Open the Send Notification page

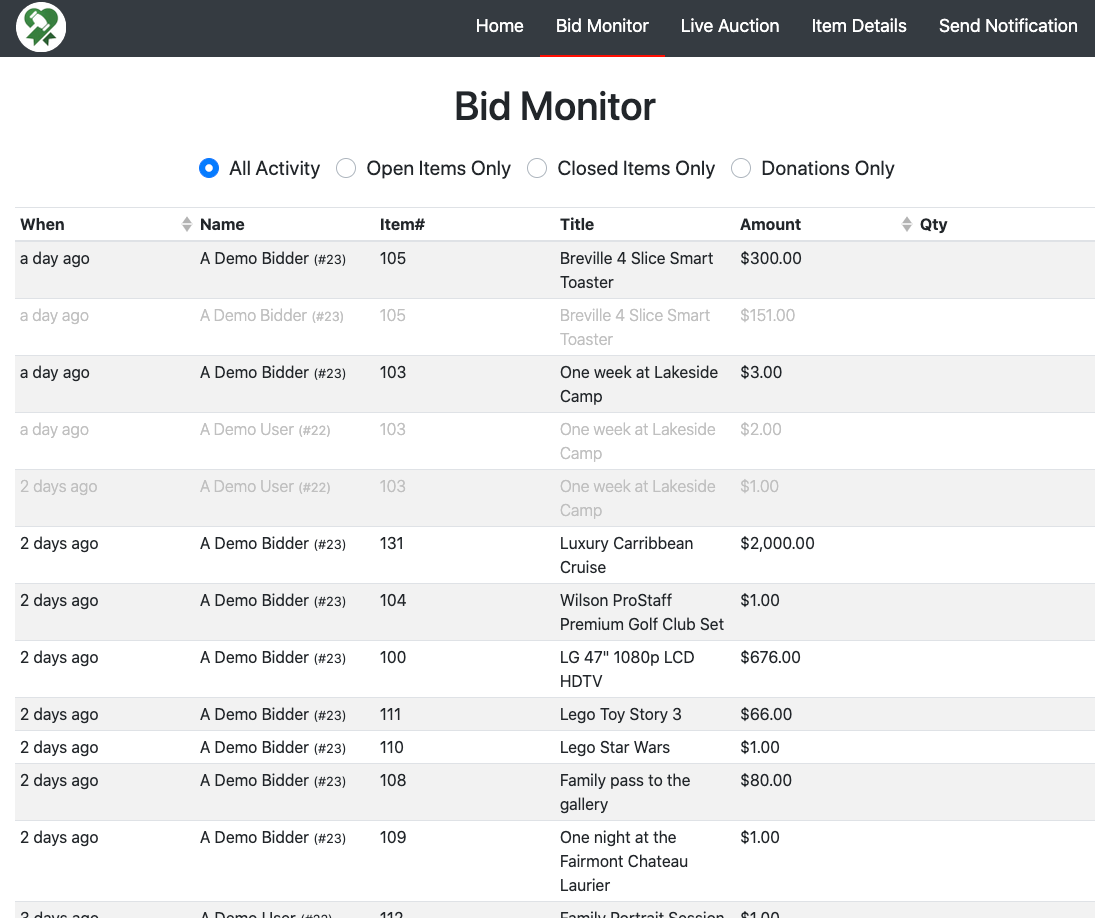[1007, 26]
